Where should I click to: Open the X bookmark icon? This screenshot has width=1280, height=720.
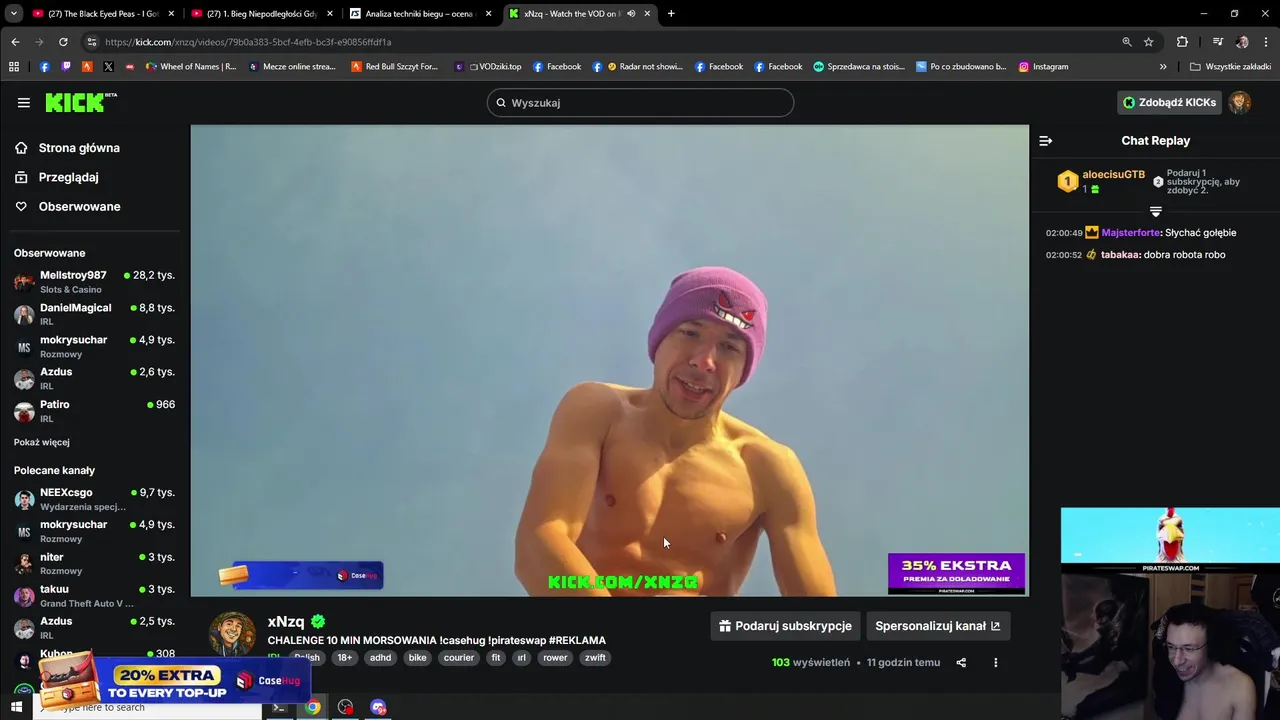point(108,67)
